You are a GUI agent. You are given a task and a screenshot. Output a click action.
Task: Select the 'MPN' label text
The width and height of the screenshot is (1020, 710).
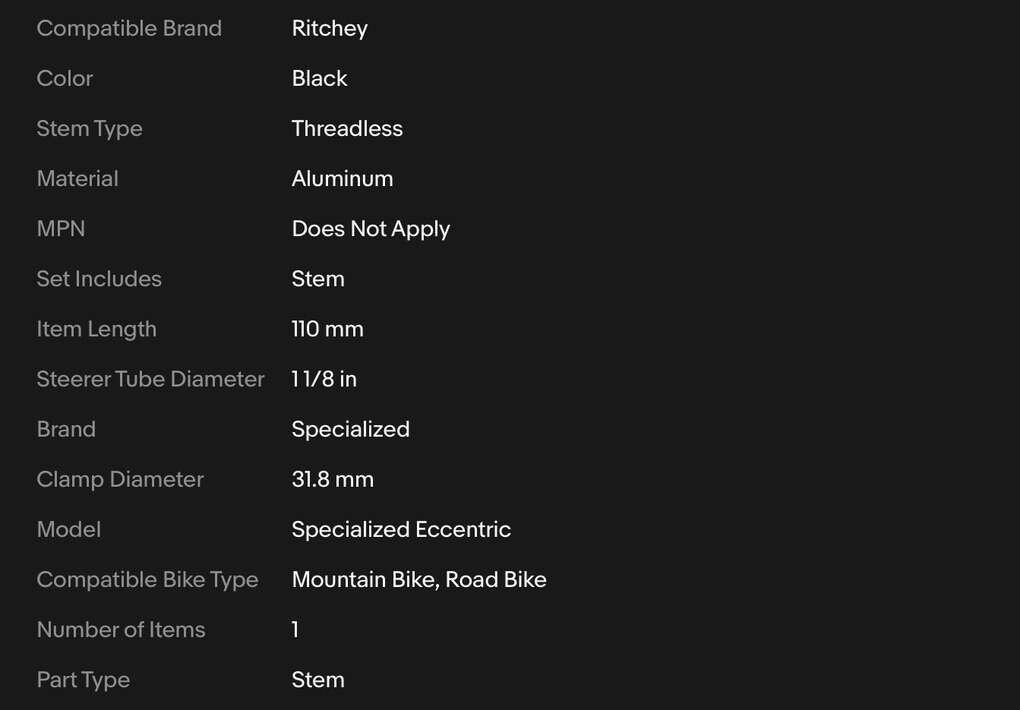tap(61, 229)
